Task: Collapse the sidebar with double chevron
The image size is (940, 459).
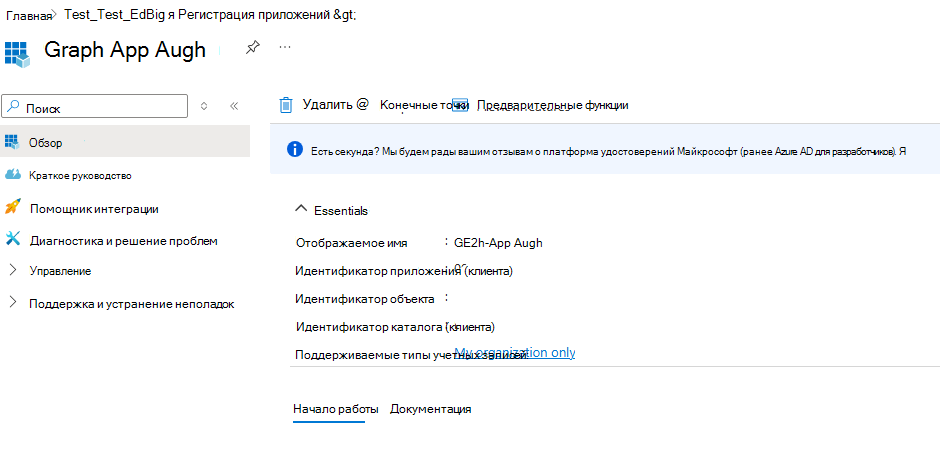Action: [x=234, y=106]
